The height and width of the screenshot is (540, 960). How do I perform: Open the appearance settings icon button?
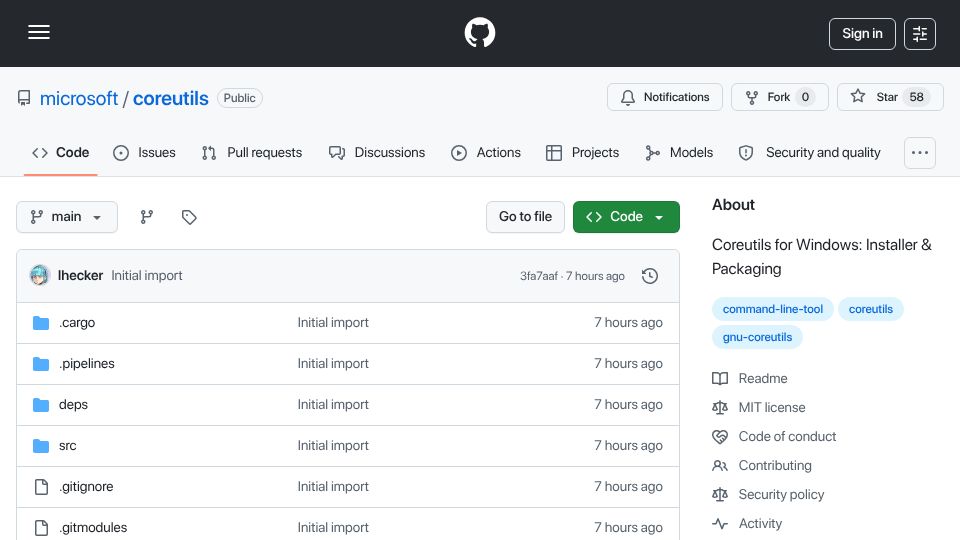920,34
